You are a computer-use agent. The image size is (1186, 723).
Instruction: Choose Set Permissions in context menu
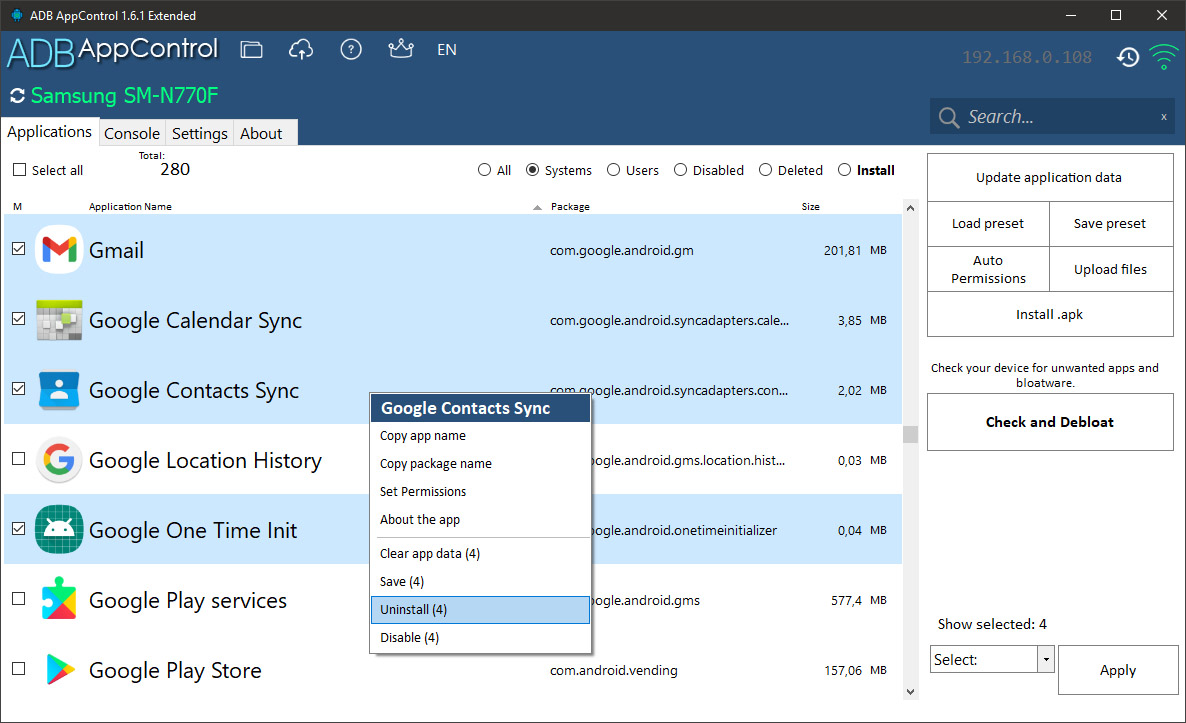pyautogui.click(x=480, y=492)
